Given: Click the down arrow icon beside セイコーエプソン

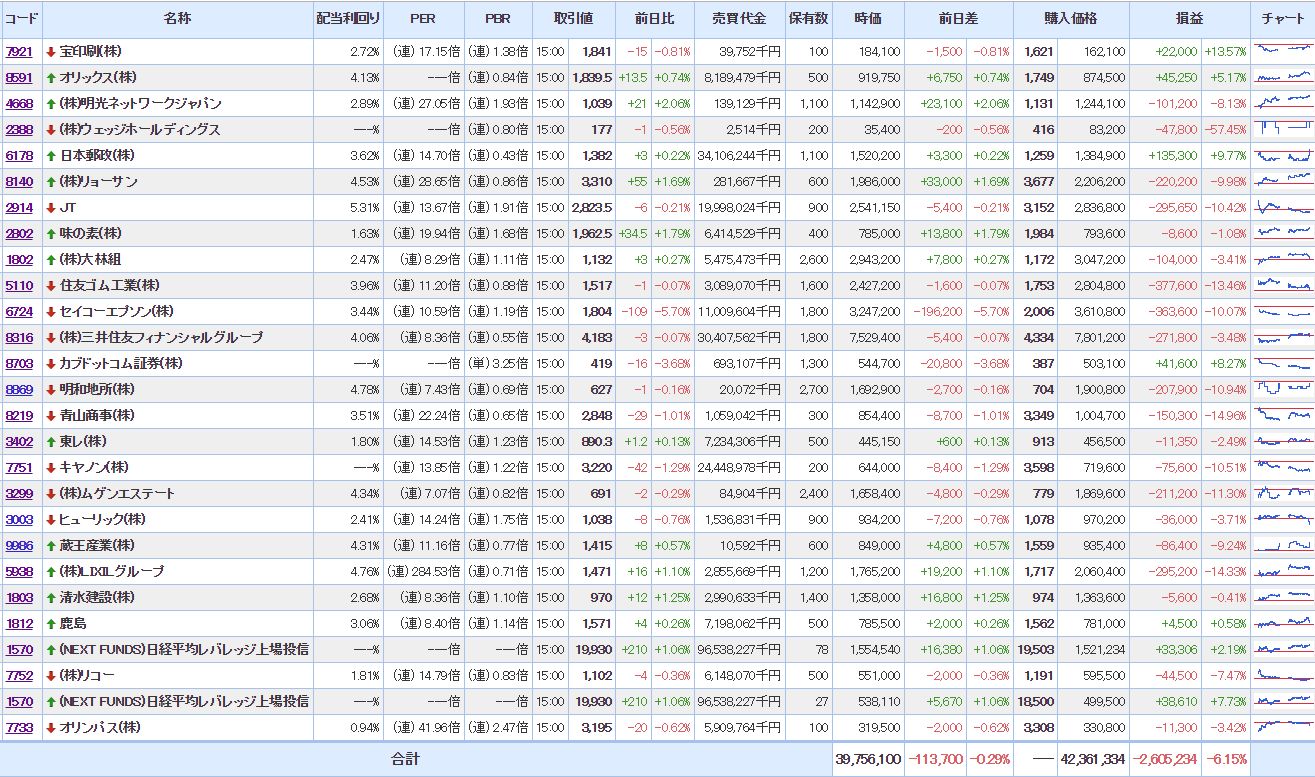Looking at the screenshot, I should pos(51,311).
